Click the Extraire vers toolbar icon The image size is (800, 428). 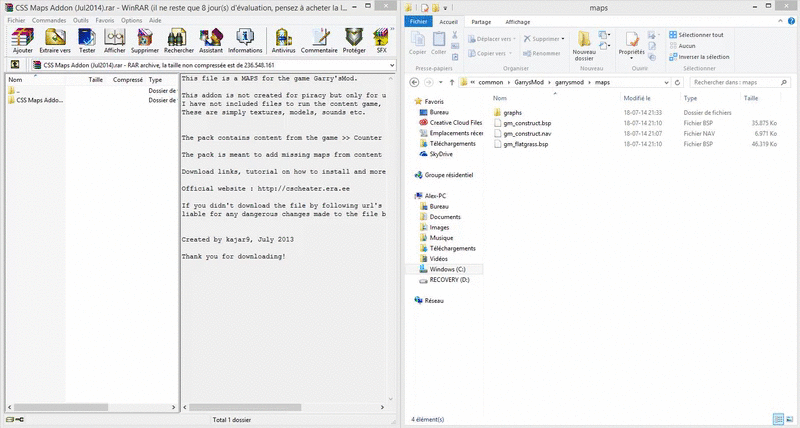point(55,37)
